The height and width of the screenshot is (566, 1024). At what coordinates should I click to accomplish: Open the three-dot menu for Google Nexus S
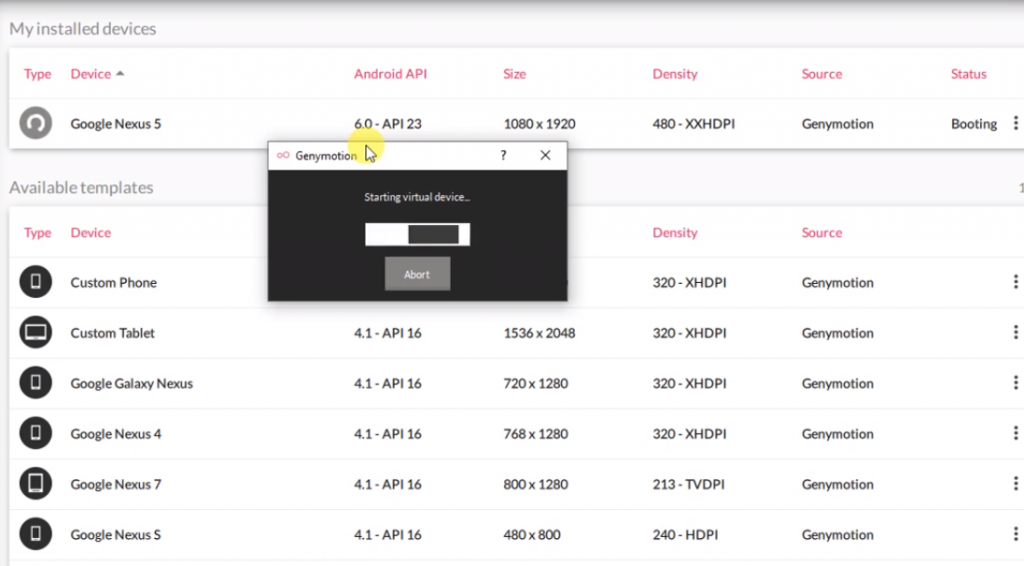pyautogui.click(x=1015, y=534)
